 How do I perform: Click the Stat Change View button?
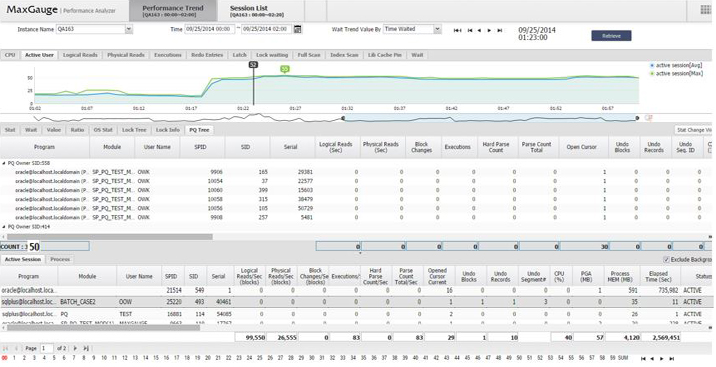(x=693, y=130)
